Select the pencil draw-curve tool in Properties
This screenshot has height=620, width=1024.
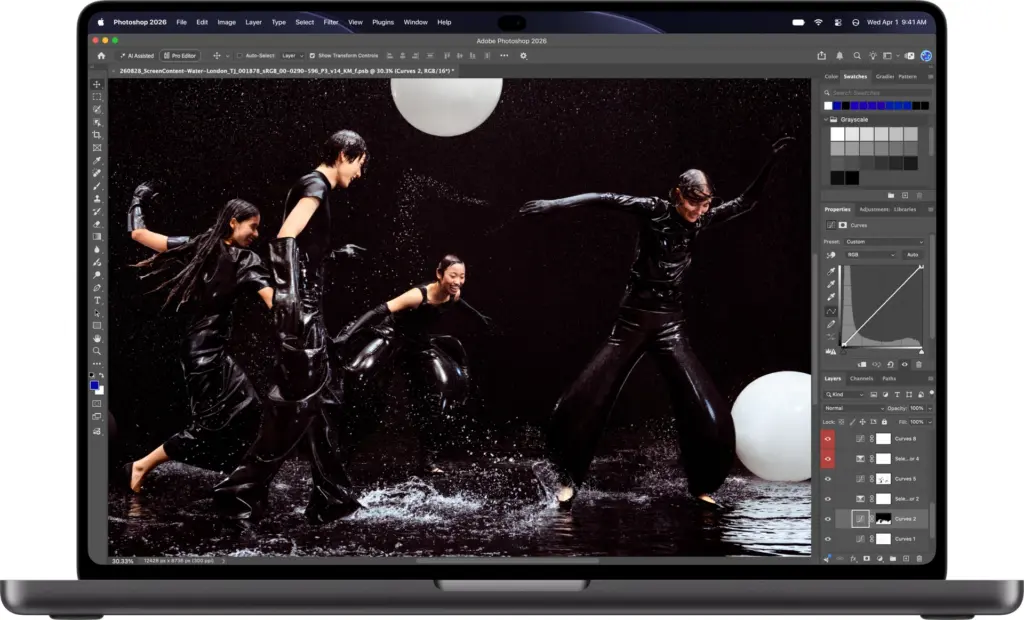(x=831, y=324)
